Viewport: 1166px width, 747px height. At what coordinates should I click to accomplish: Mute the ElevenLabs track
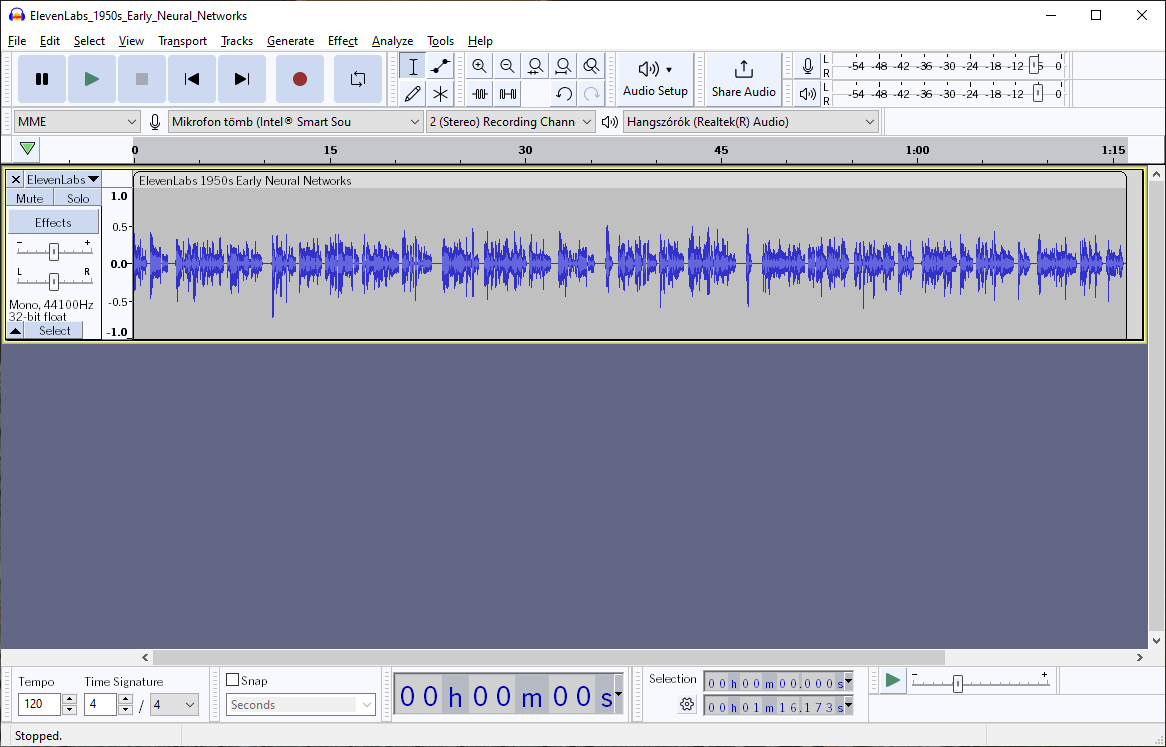(x=28, y=198)
